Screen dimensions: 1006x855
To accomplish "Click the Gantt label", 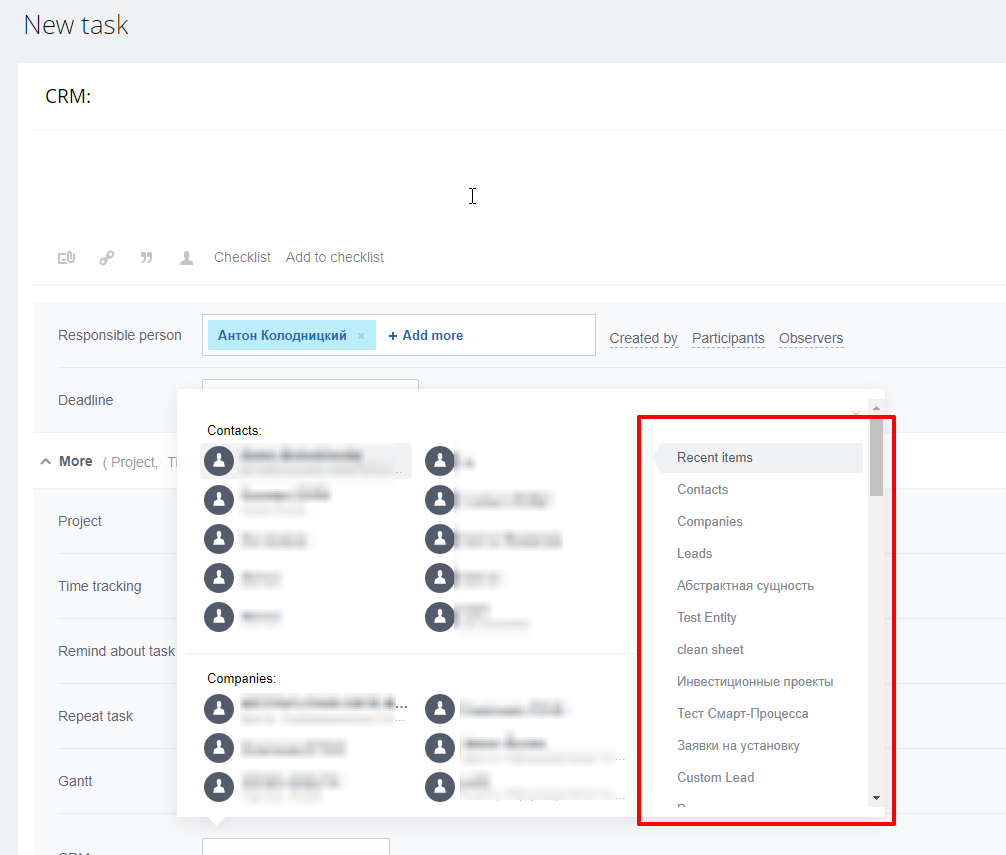I will coord(75,781).
